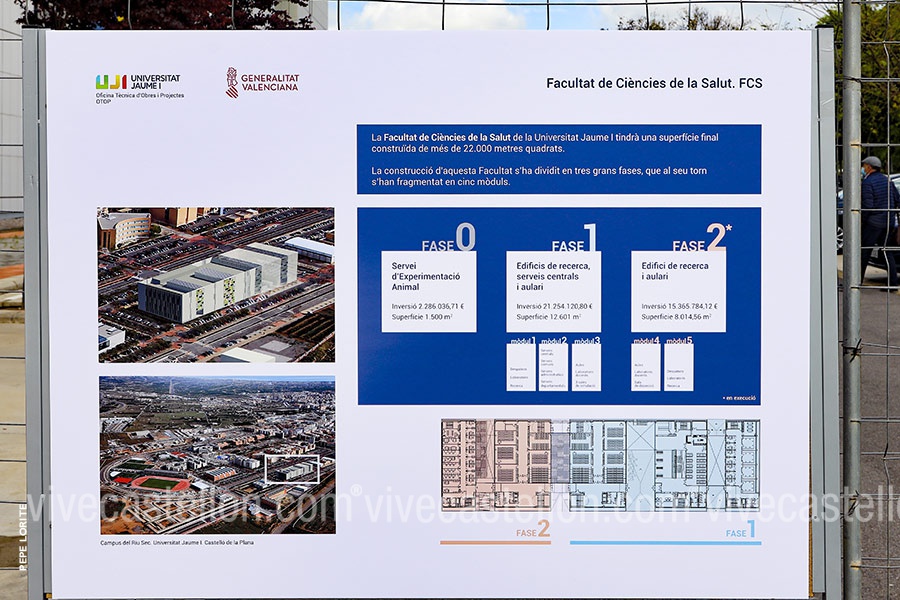The width and height of the screenshot is (900, 600).
Task: Select the 'Servei d'Experimentació Animal' text
Action: pyautogui.click(x=426, y=276)
